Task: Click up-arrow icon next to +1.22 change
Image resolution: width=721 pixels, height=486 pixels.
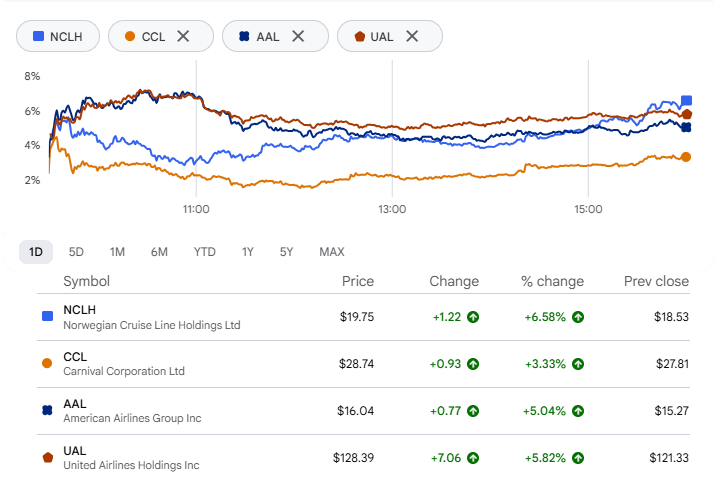Action: (473, 317)
